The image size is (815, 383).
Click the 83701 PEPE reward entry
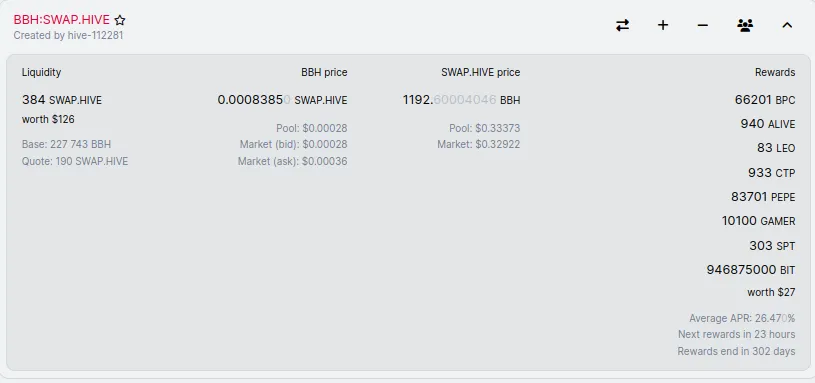coord(763,197)
